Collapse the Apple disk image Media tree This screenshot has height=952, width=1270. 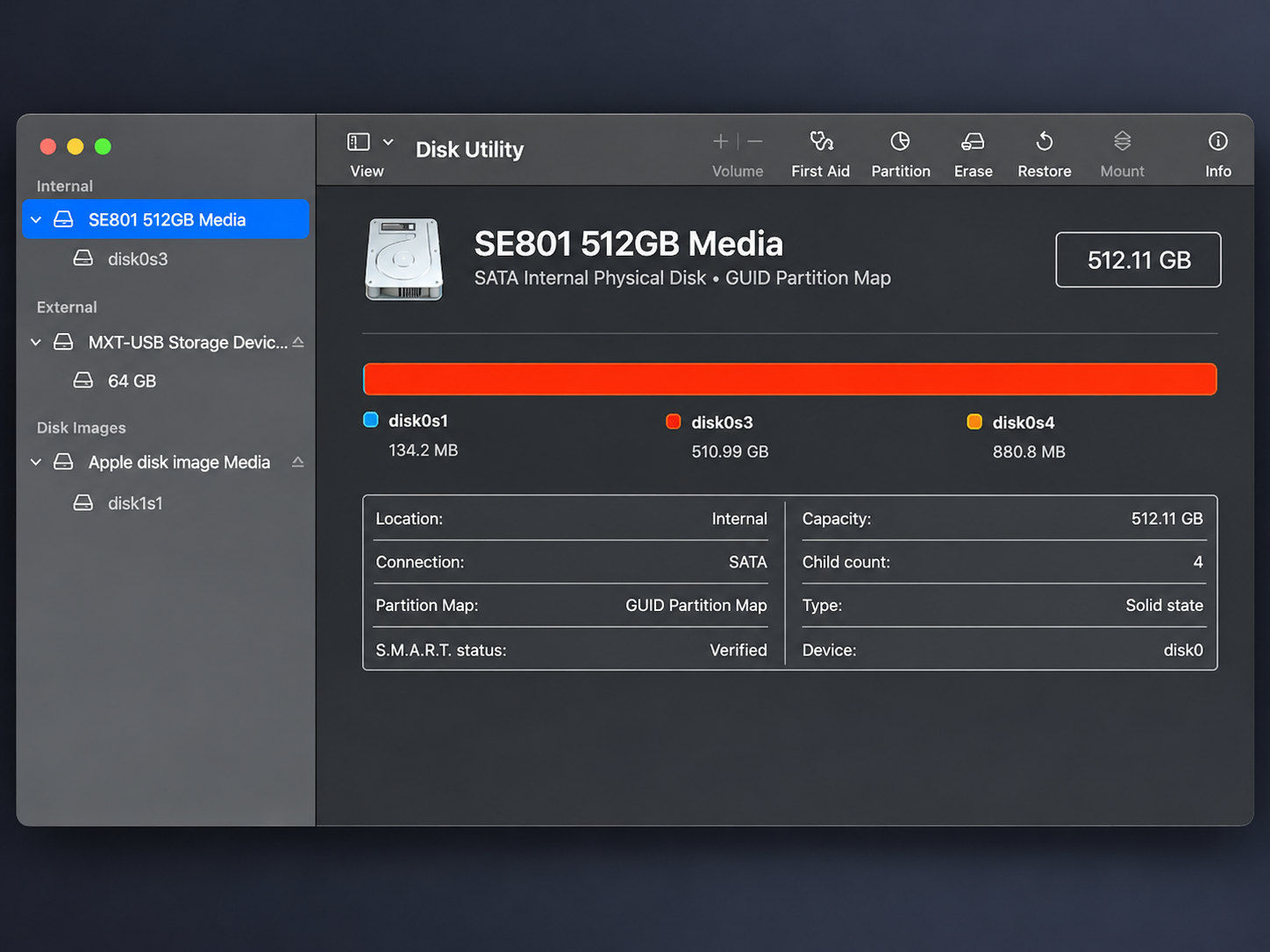point(36,462)
